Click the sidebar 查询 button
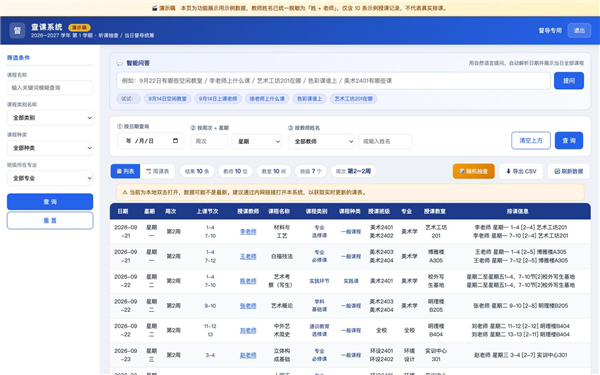The image size is (600, 375). click(x=50, y=202)
